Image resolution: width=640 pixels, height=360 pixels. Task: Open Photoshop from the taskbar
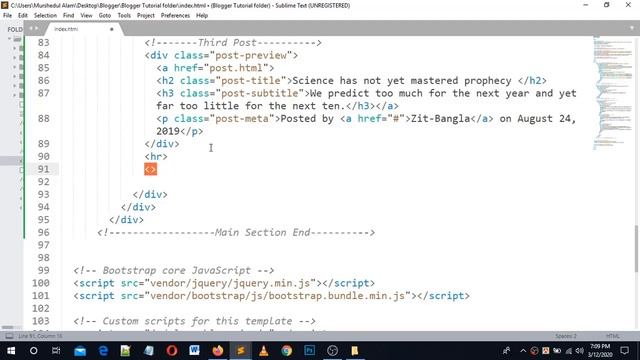coord(309,351)
